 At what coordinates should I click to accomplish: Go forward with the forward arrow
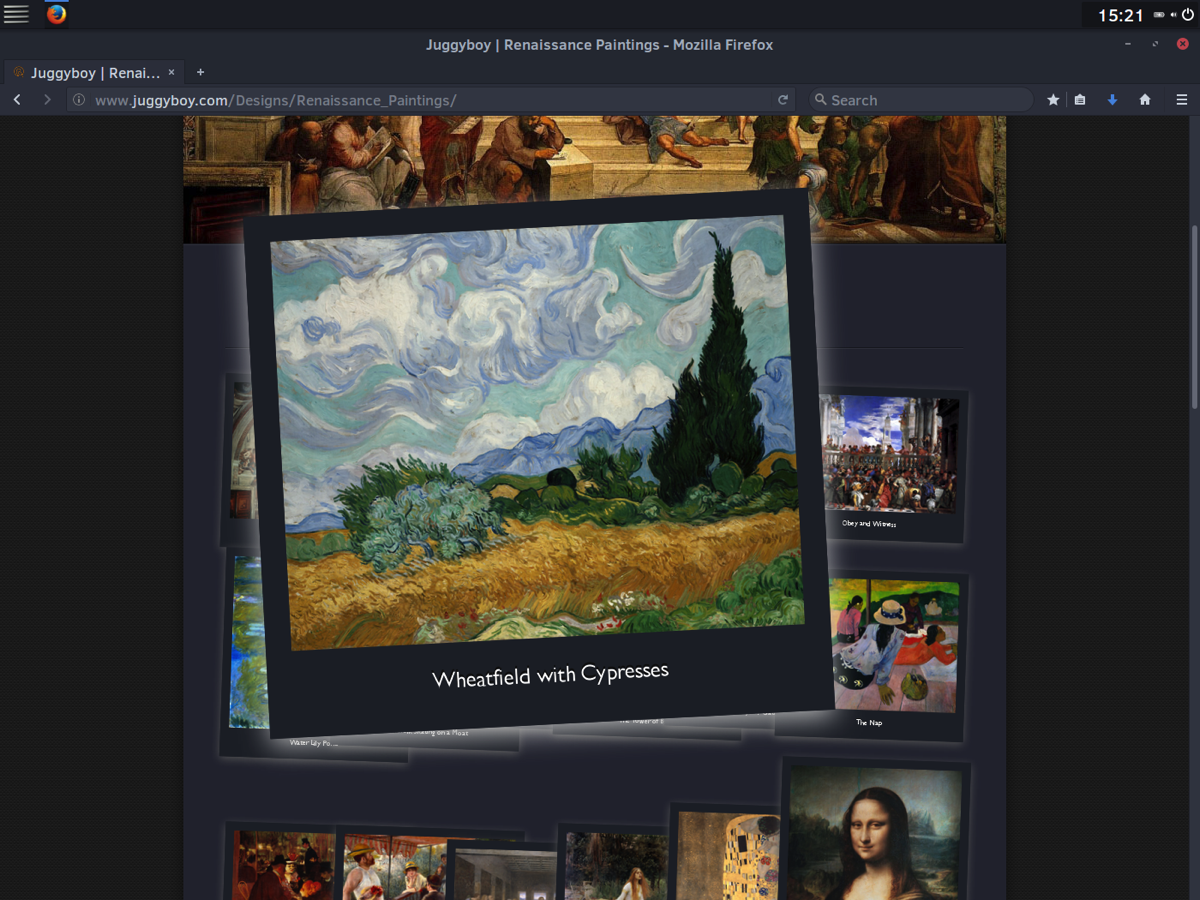coord(46,100)
